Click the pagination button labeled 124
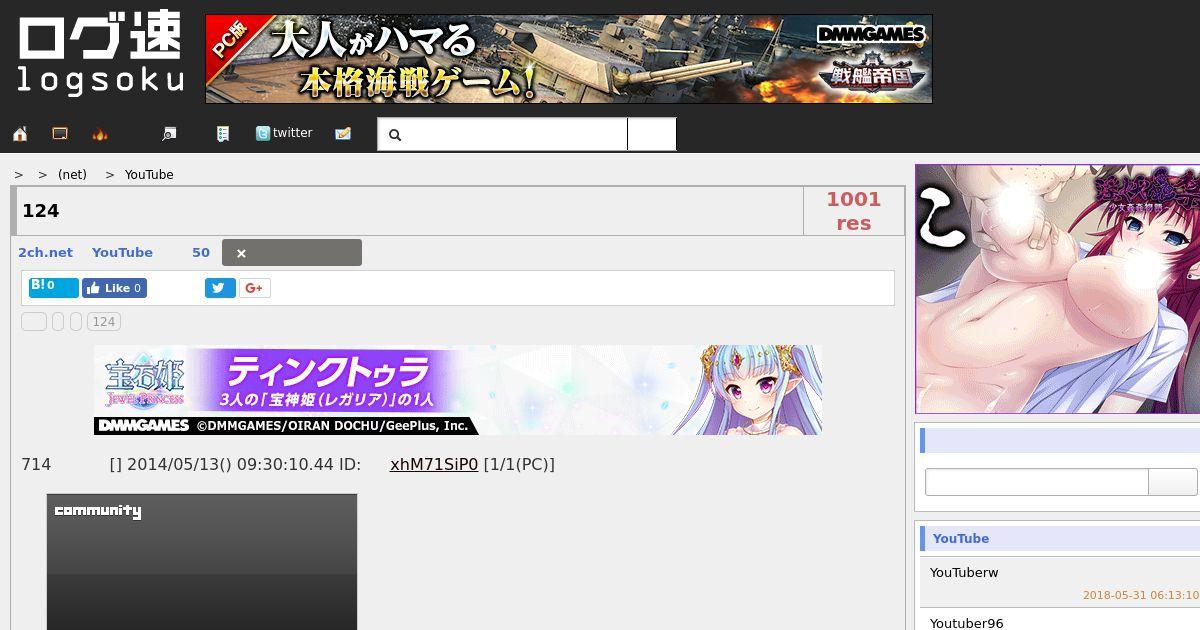Viewport: 1200px width, 630px height. pos(104,321)
